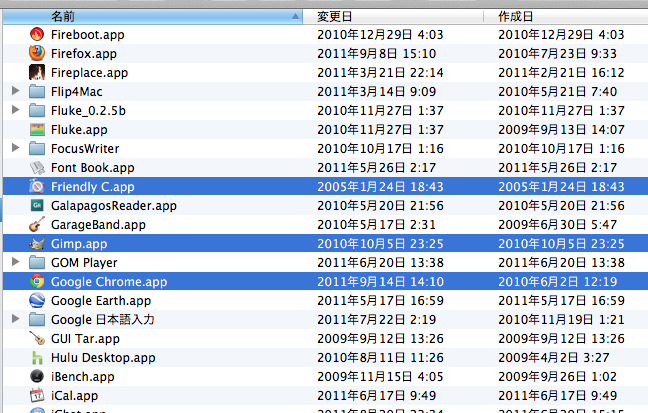Expand the Fluke_0.2.5b folder
This screenshot has height=413, width=648.
(15, 110)
